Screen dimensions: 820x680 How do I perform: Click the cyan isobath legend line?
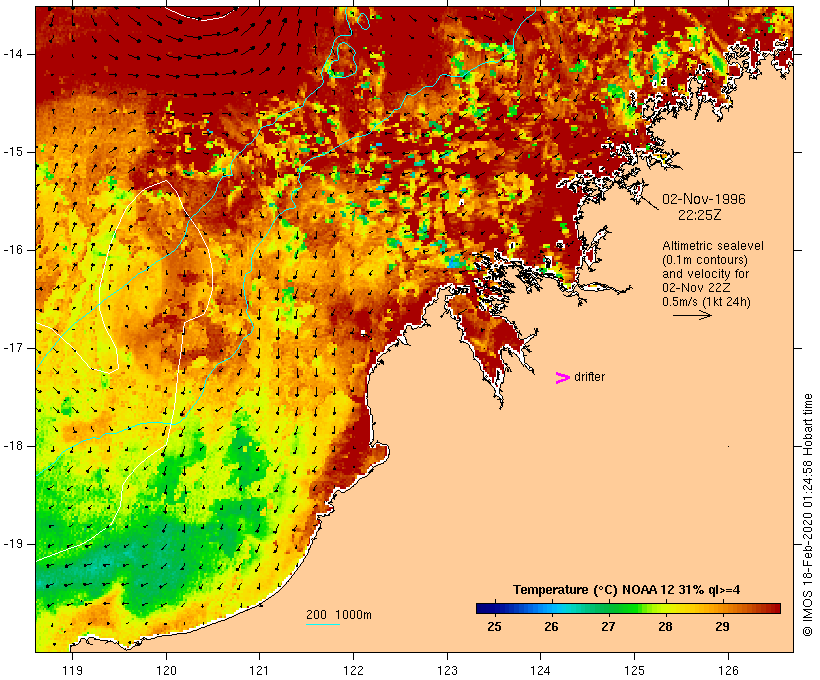pos(323,624)
